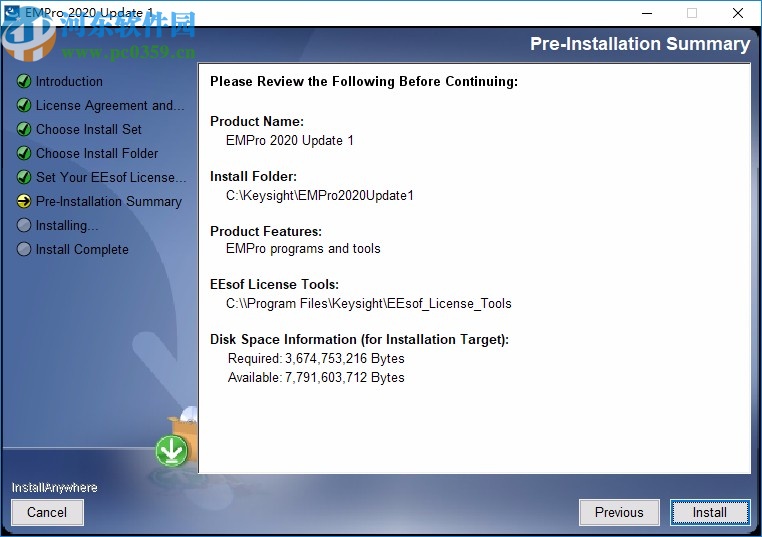Click the empty circle icon beside Installing
The image size is (762, 537).
24,225
